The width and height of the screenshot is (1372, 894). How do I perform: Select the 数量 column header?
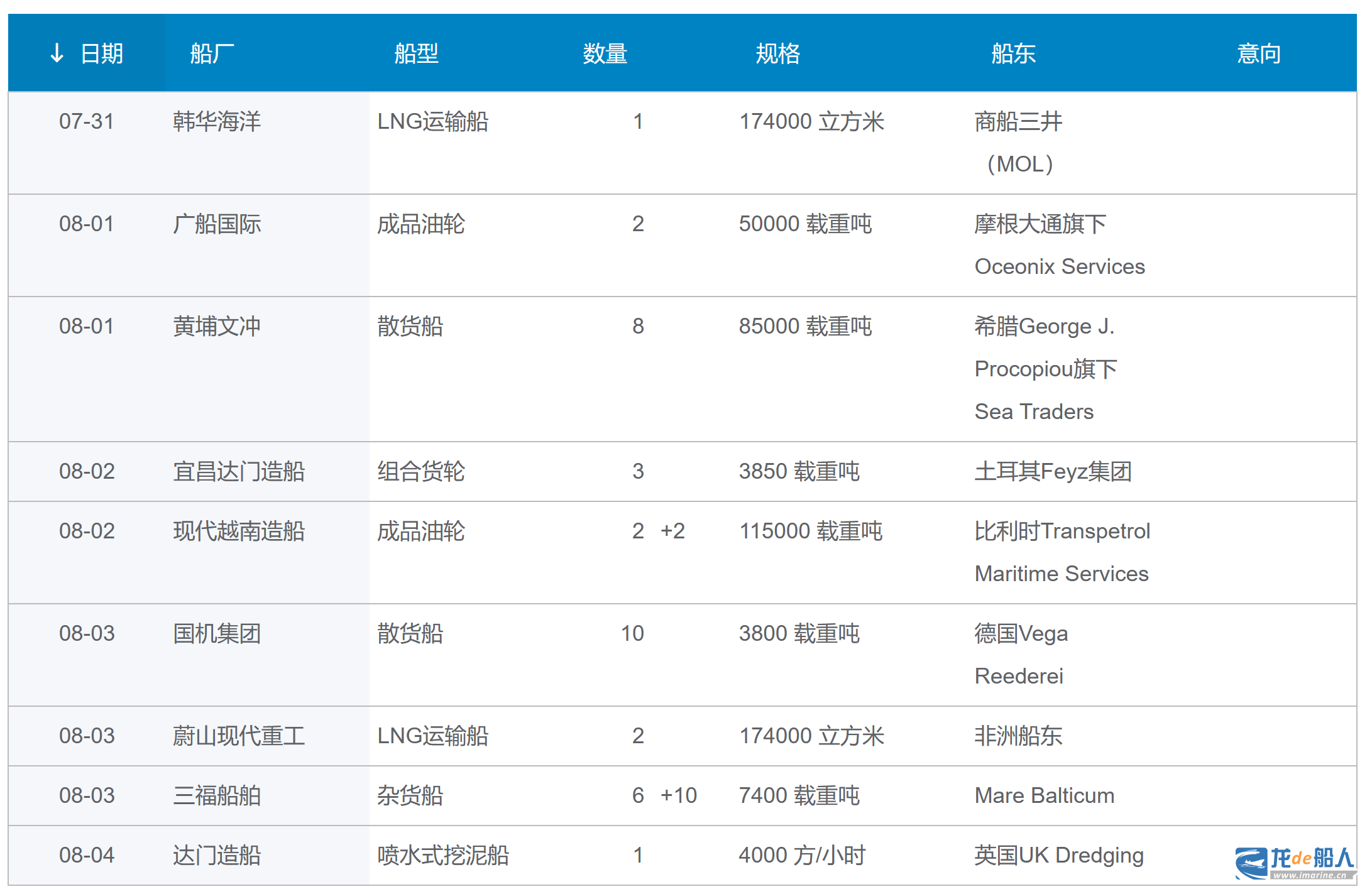[x=605, y=53]
